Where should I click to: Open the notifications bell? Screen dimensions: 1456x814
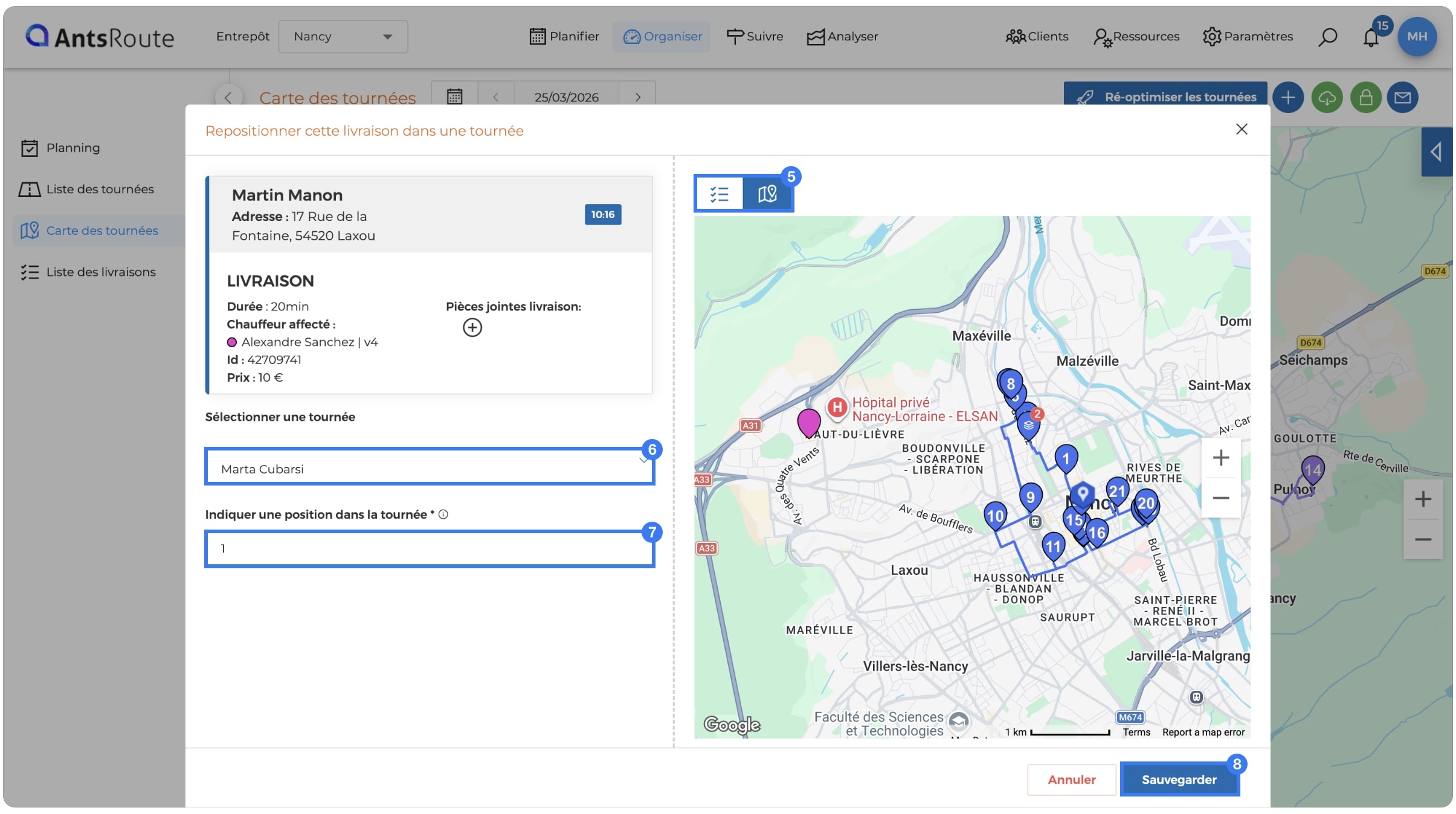(x=1371, y=37)
